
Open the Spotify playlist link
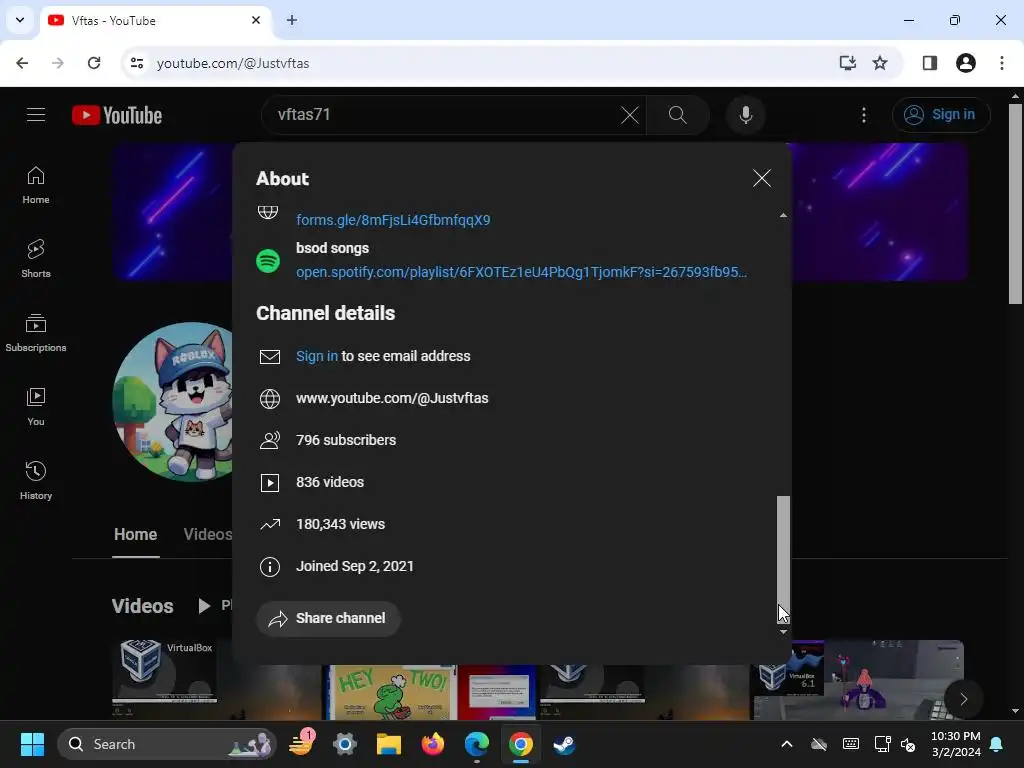click(521, 272)
